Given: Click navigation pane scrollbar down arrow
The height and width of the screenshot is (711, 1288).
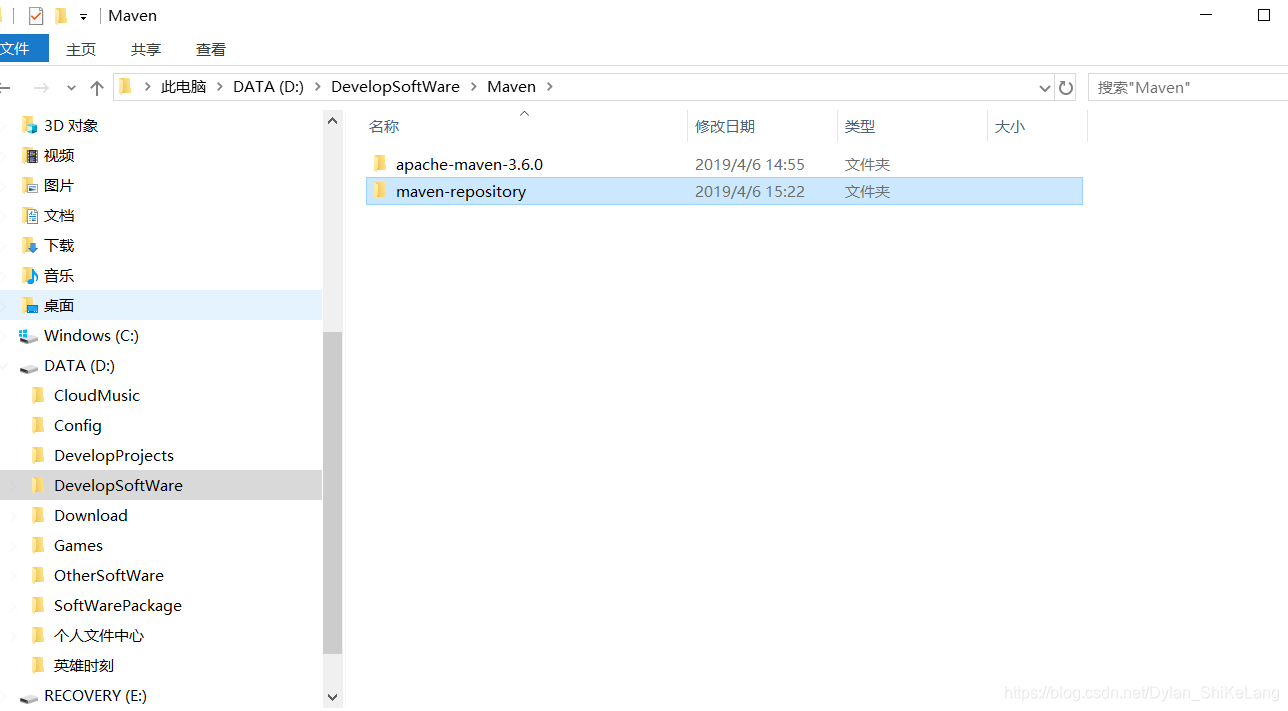Looking at the screenshot, I should 333,697.
